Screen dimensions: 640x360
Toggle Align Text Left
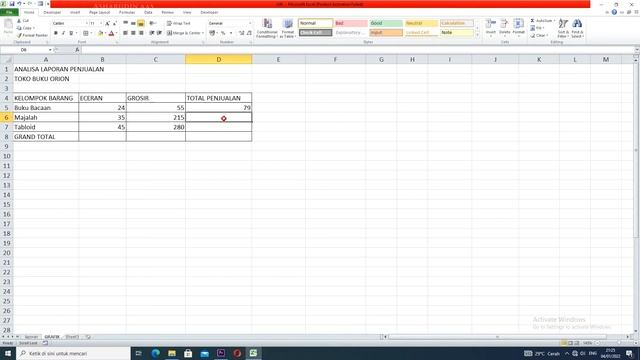pos(125,33)
